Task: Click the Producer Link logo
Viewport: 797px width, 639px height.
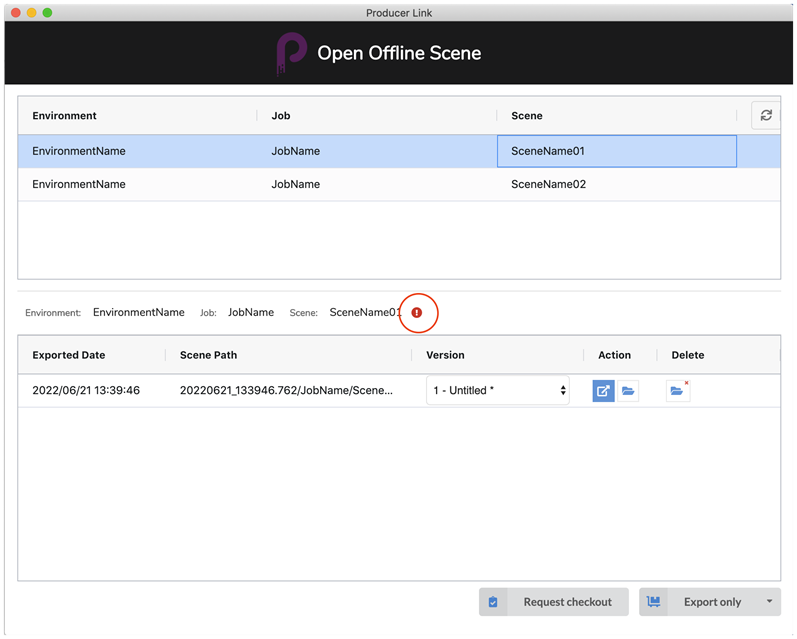Action: pos(291,53)
